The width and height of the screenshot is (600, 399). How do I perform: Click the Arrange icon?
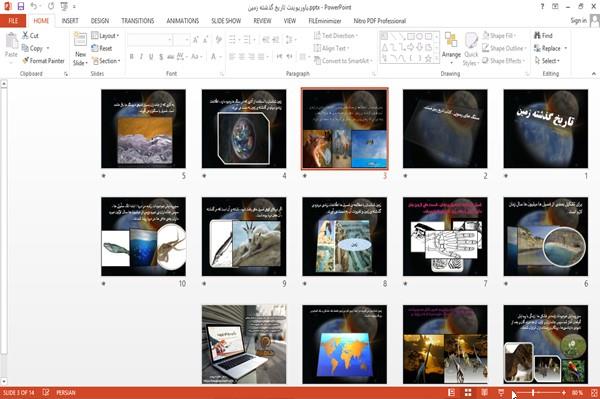point(451,40)
